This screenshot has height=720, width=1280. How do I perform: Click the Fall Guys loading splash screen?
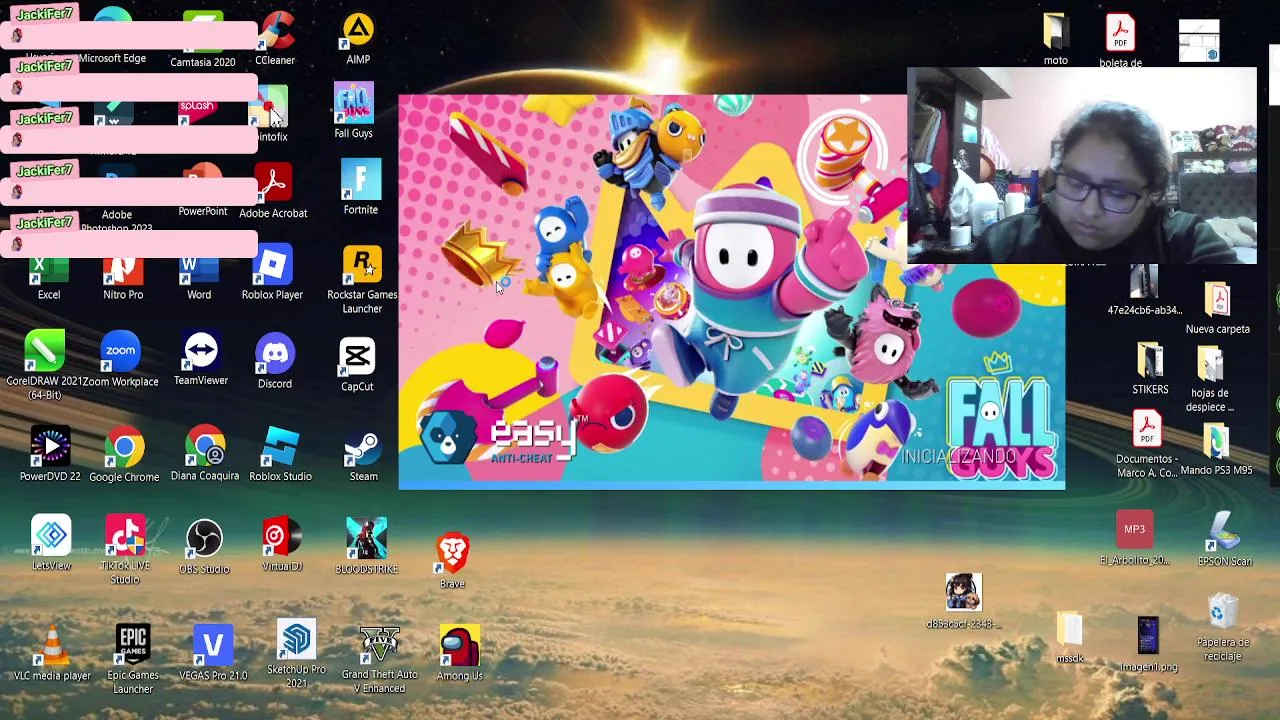pyautogui.click(x=732, y=292)
